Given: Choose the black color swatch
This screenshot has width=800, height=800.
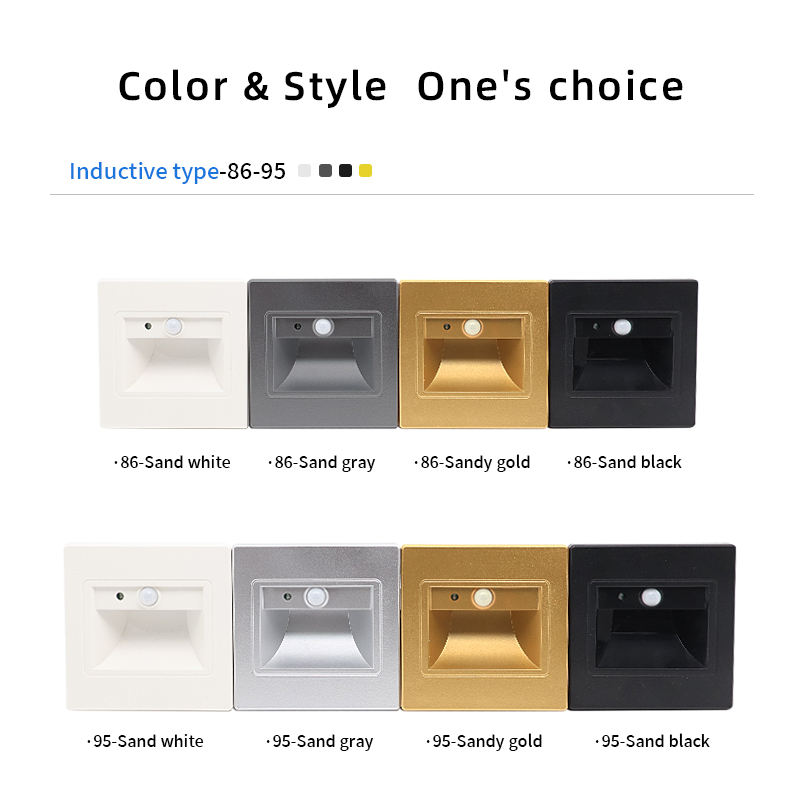Looking at the screenshot, I should pos(345,171).
